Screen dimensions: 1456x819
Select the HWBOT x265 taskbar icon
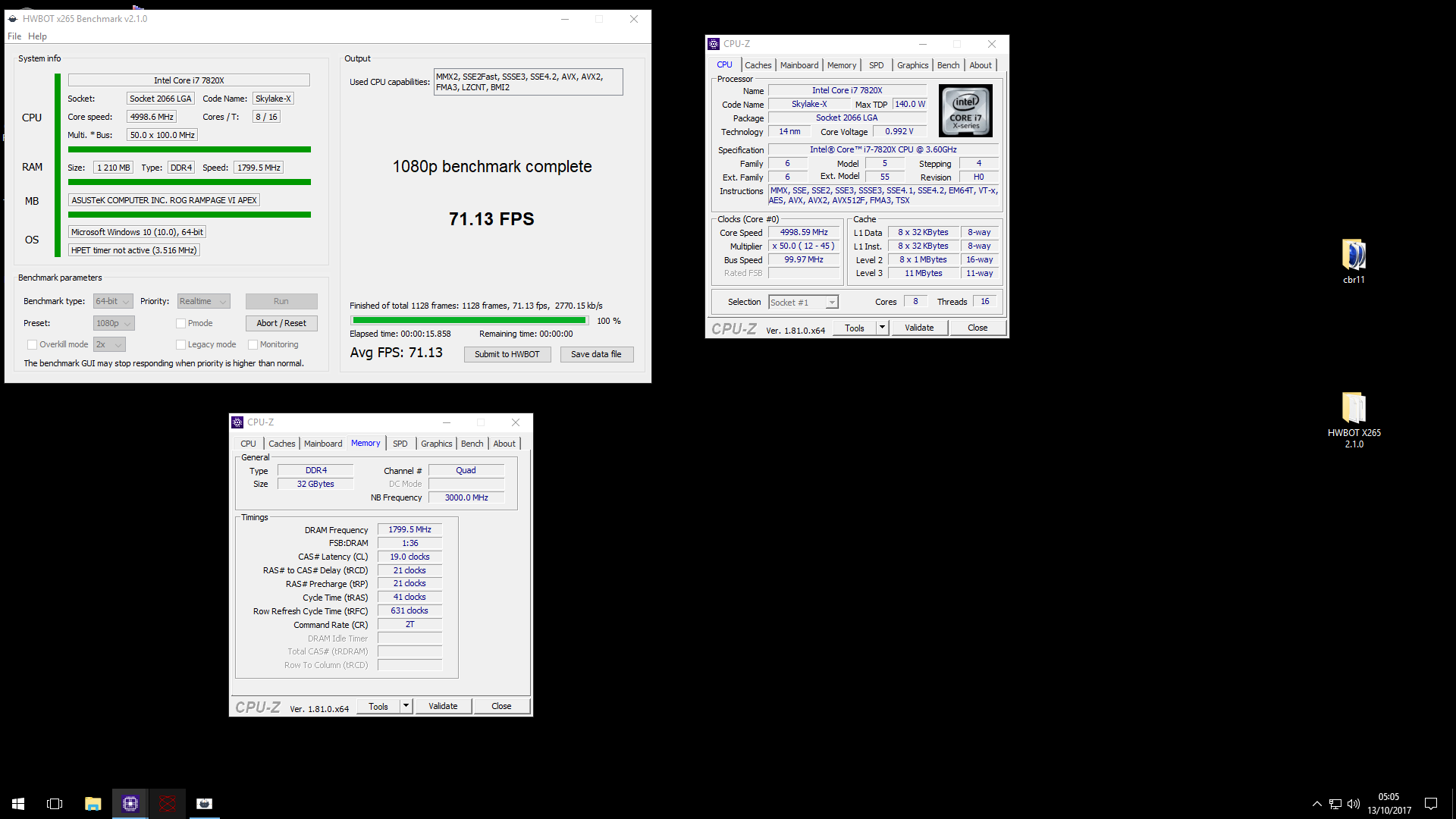(204, 803)
